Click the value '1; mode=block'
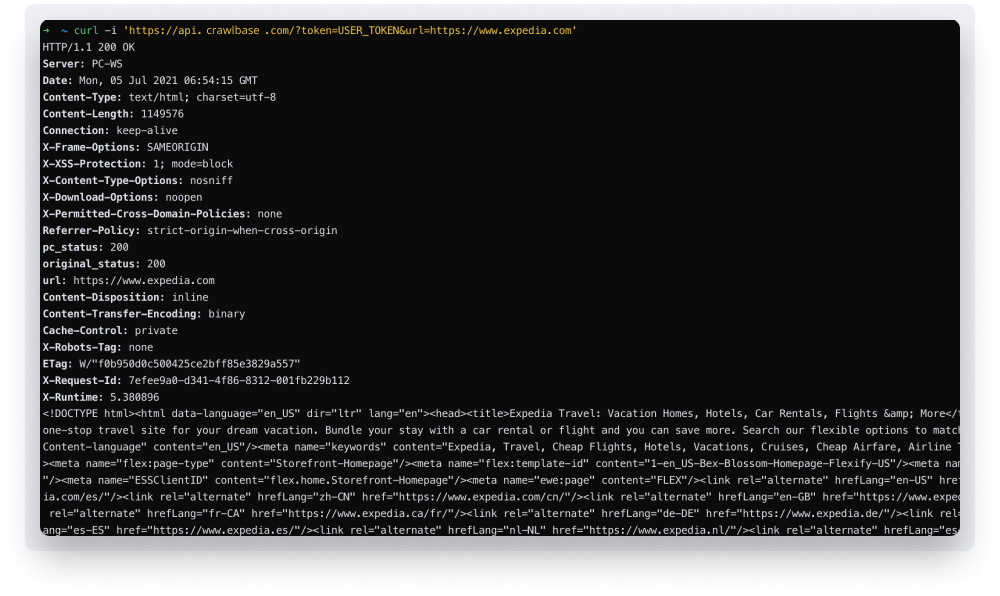Viewport: 1000px width, 596px height. 193,164
